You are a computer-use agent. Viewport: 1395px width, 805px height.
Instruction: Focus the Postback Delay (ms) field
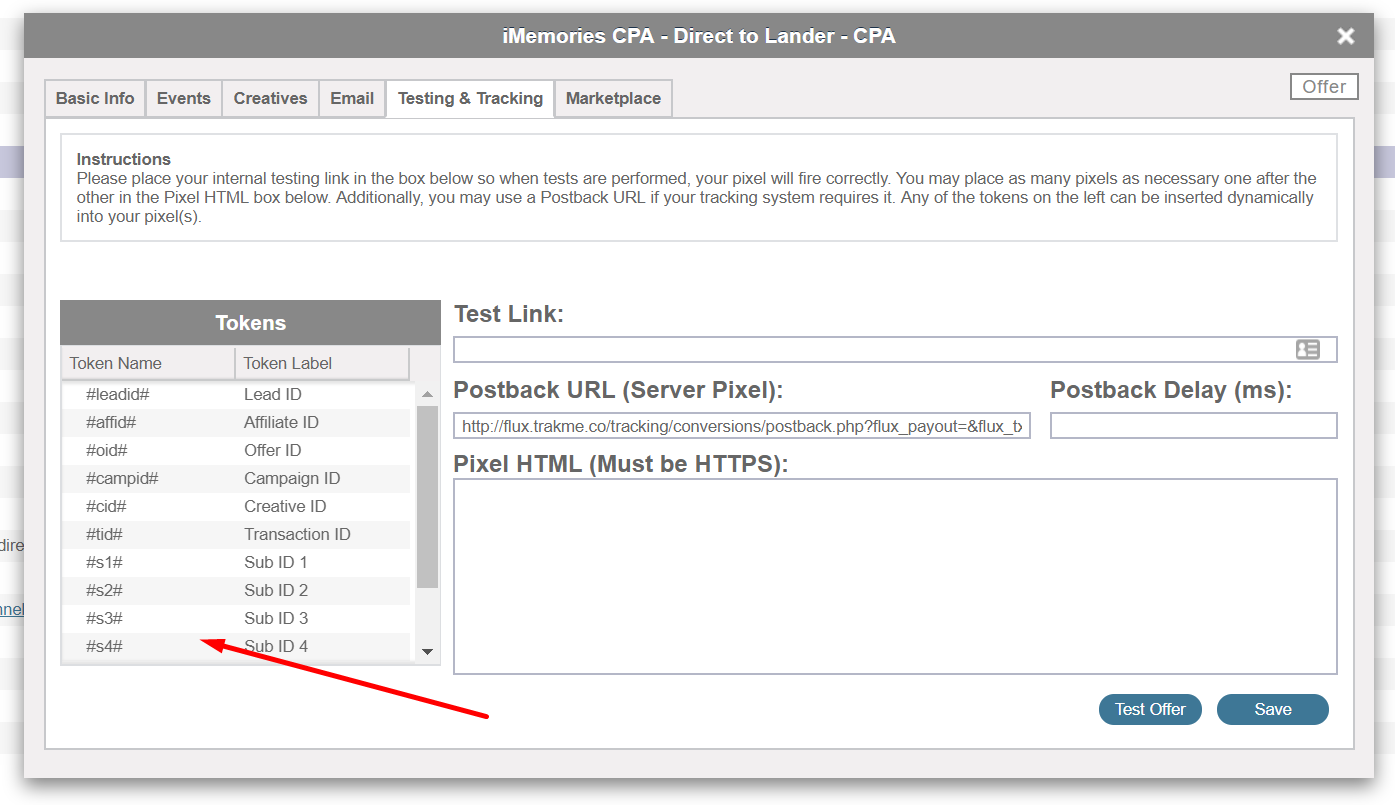(x=1193, y=426)
